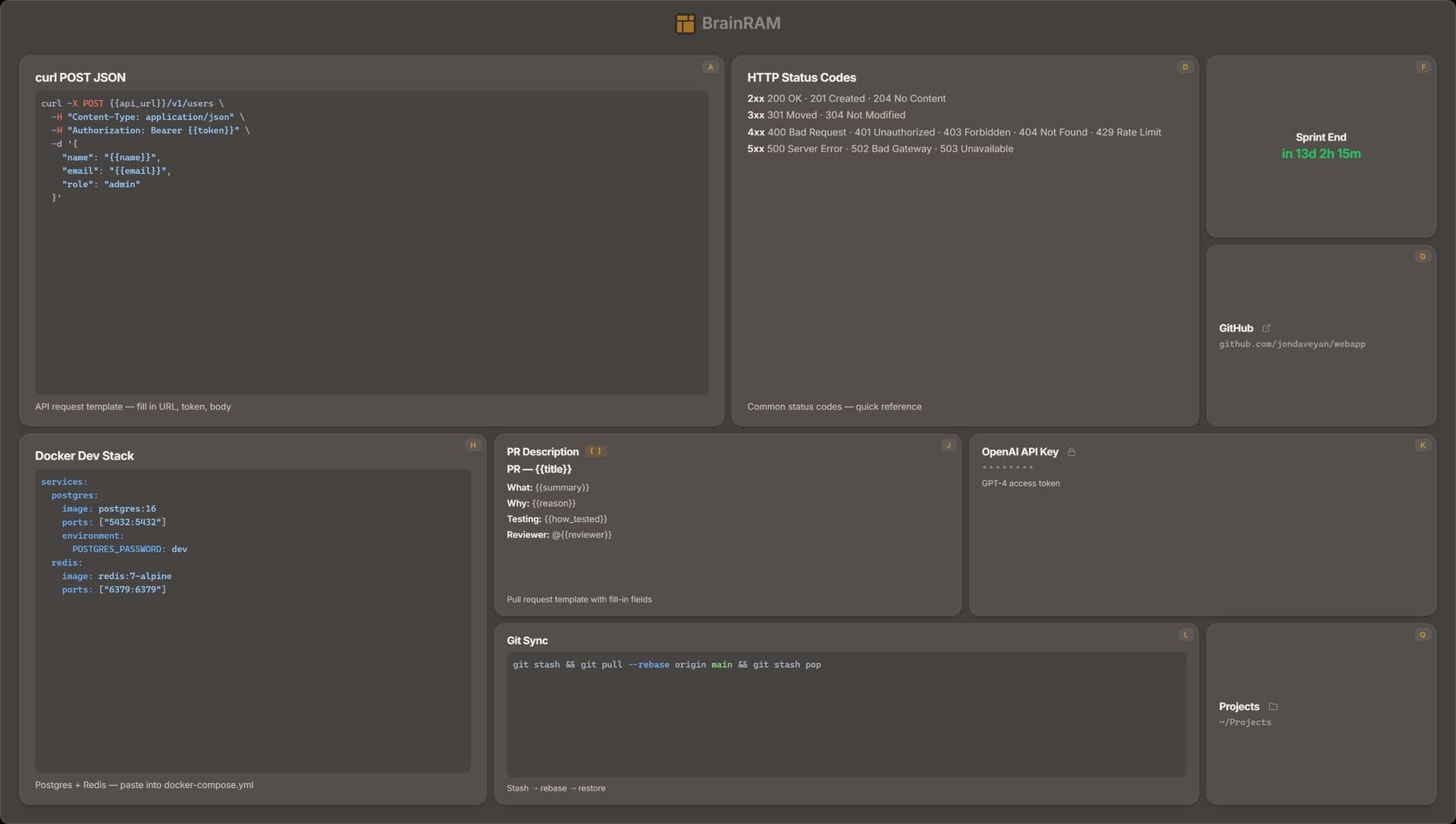Click the 2xx status codes row
1456x824 pixels.
coord(846,99)
